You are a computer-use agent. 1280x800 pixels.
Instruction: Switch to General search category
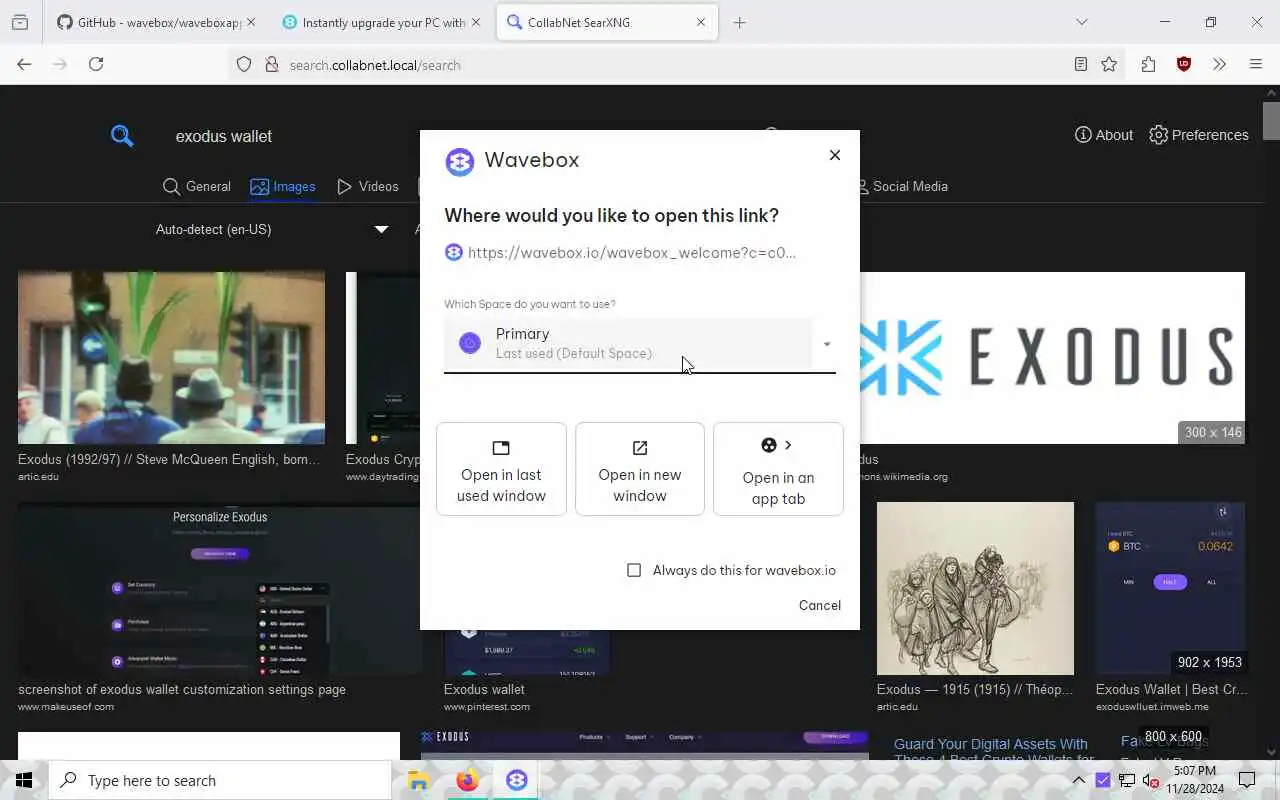197,186
